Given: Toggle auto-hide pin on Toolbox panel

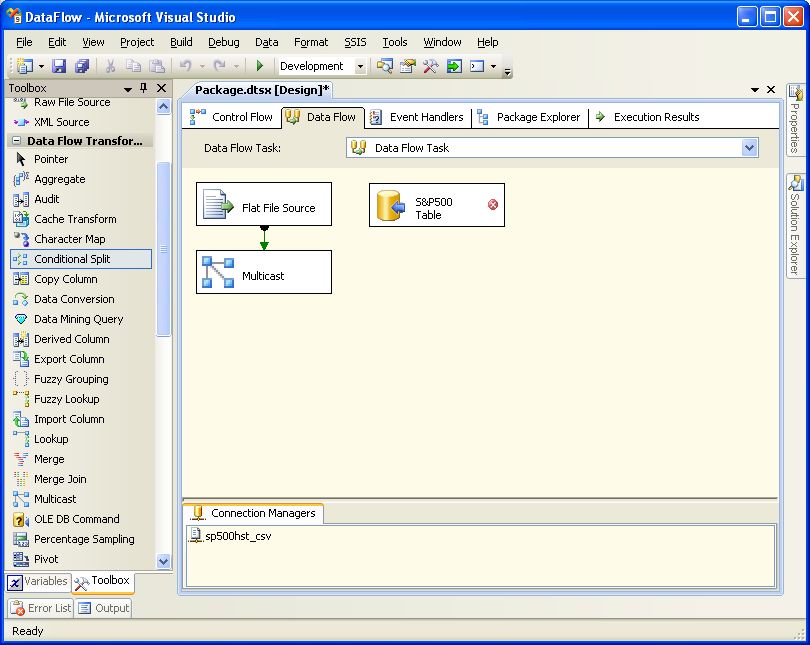Looking at the screenshot, I should (144, 88).
